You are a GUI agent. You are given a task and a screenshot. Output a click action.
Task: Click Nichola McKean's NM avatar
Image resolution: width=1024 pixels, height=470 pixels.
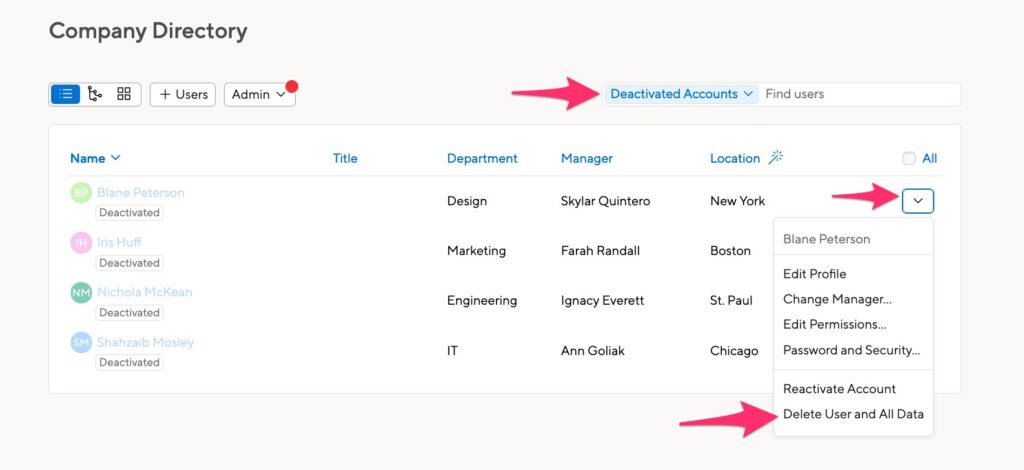tap(81, 292)
